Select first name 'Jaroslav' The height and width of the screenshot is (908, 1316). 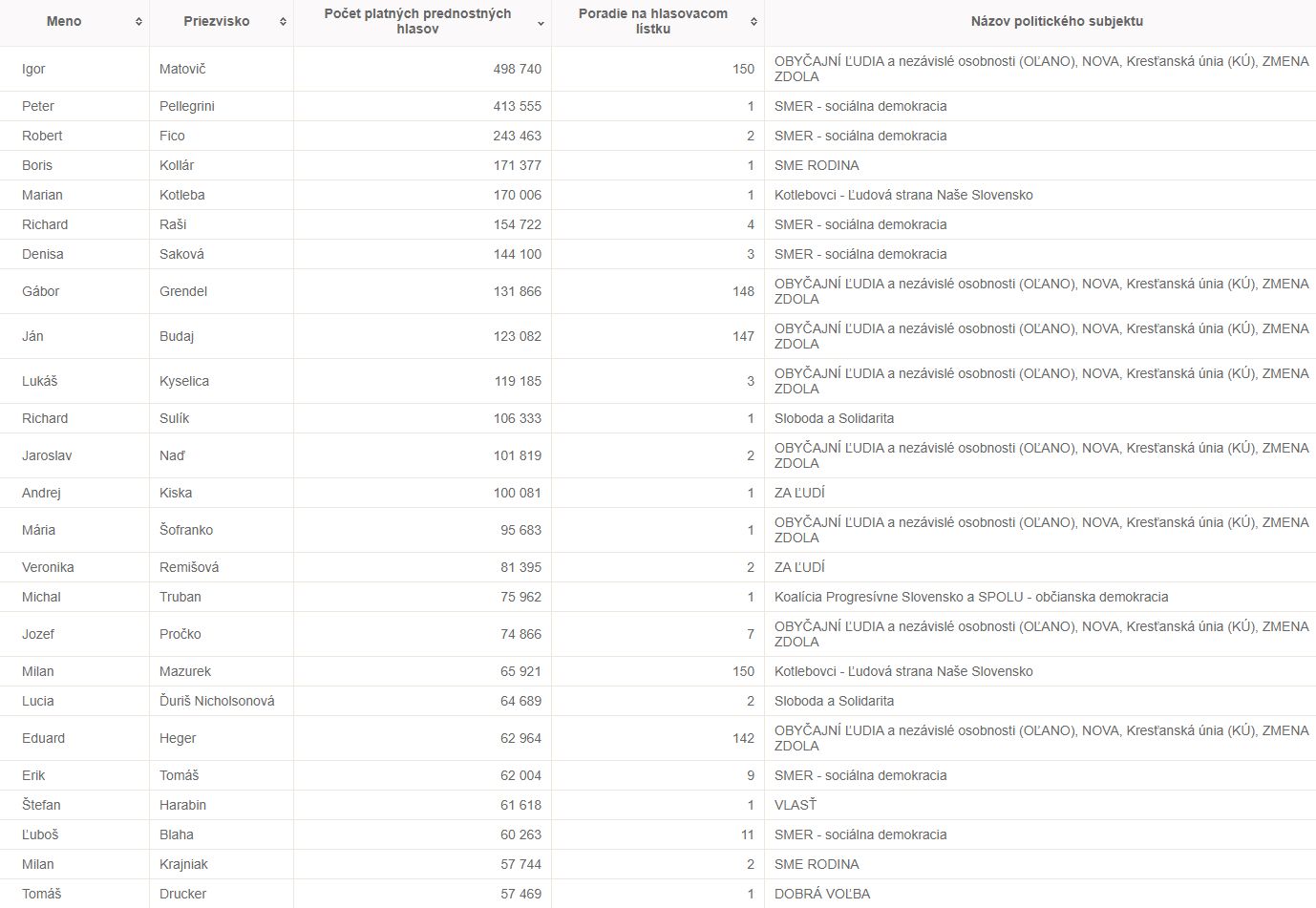[47, 455]
